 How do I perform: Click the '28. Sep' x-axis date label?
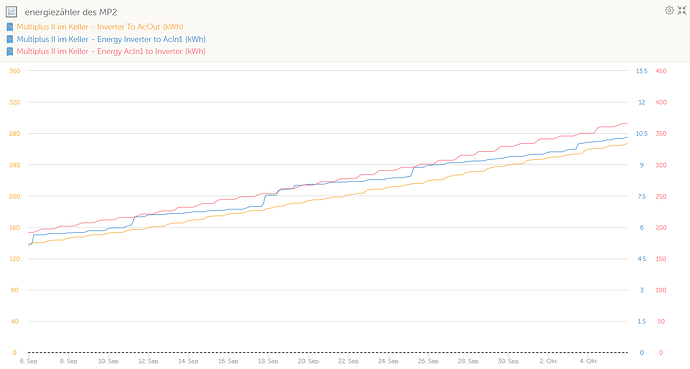click(x=468, y=361)
